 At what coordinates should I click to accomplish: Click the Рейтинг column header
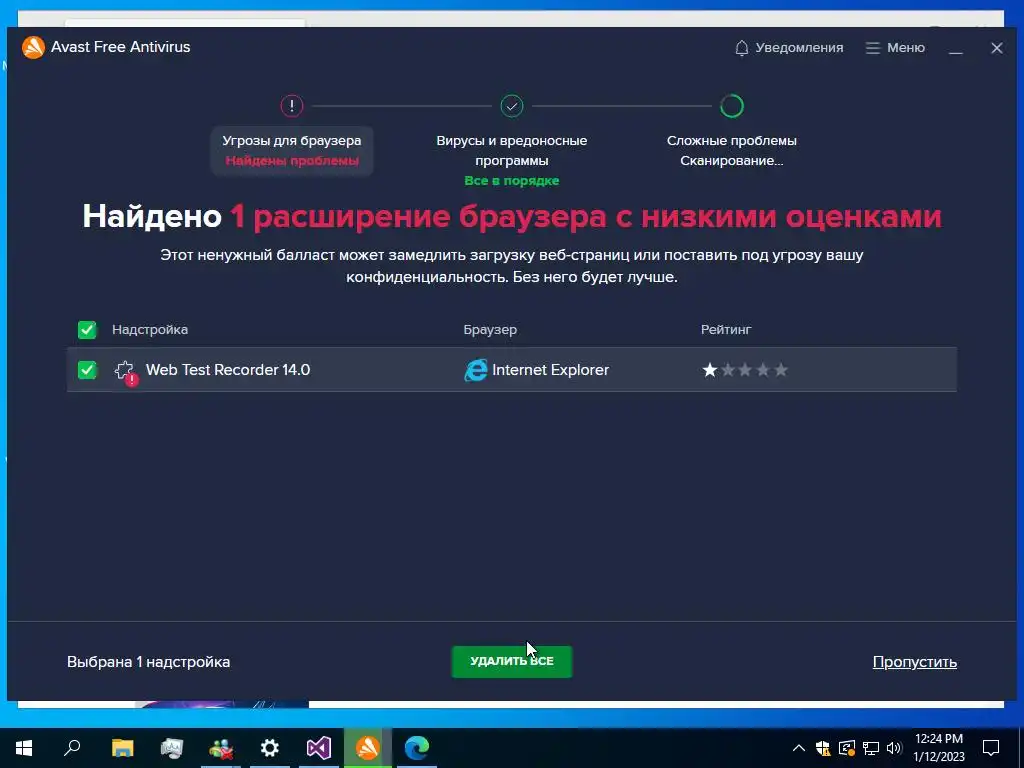click(x=726, y=330)
